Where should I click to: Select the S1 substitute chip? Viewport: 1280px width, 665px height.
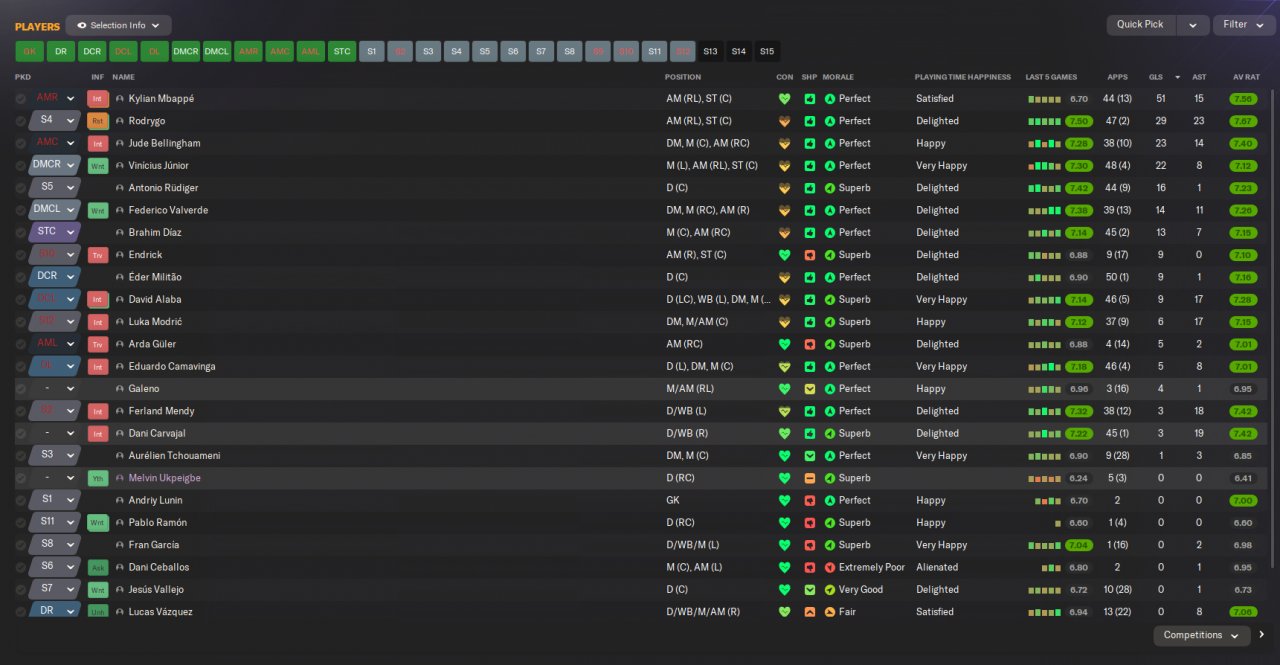coord(372,52)
